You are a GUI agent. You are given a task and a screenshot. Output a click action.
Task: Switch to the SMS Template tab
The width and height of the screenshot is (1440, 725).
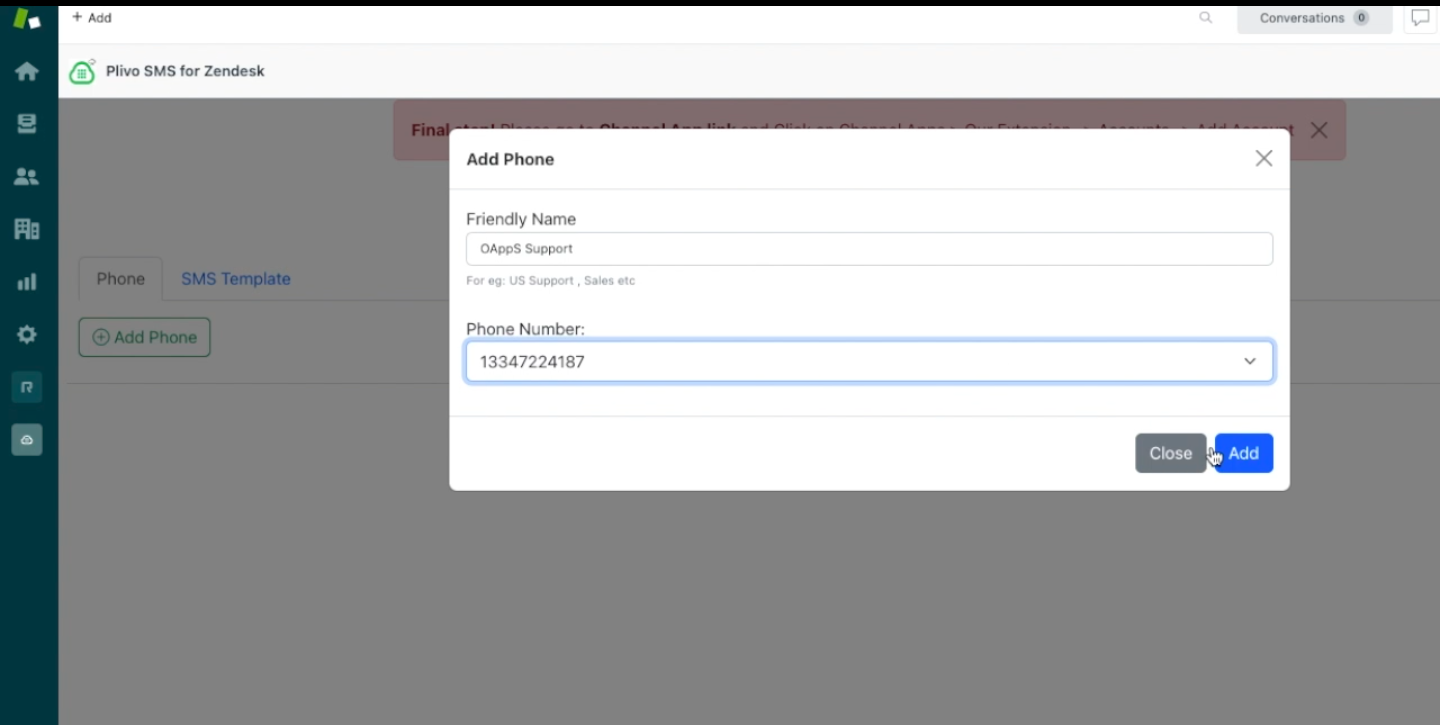(236, 279)
